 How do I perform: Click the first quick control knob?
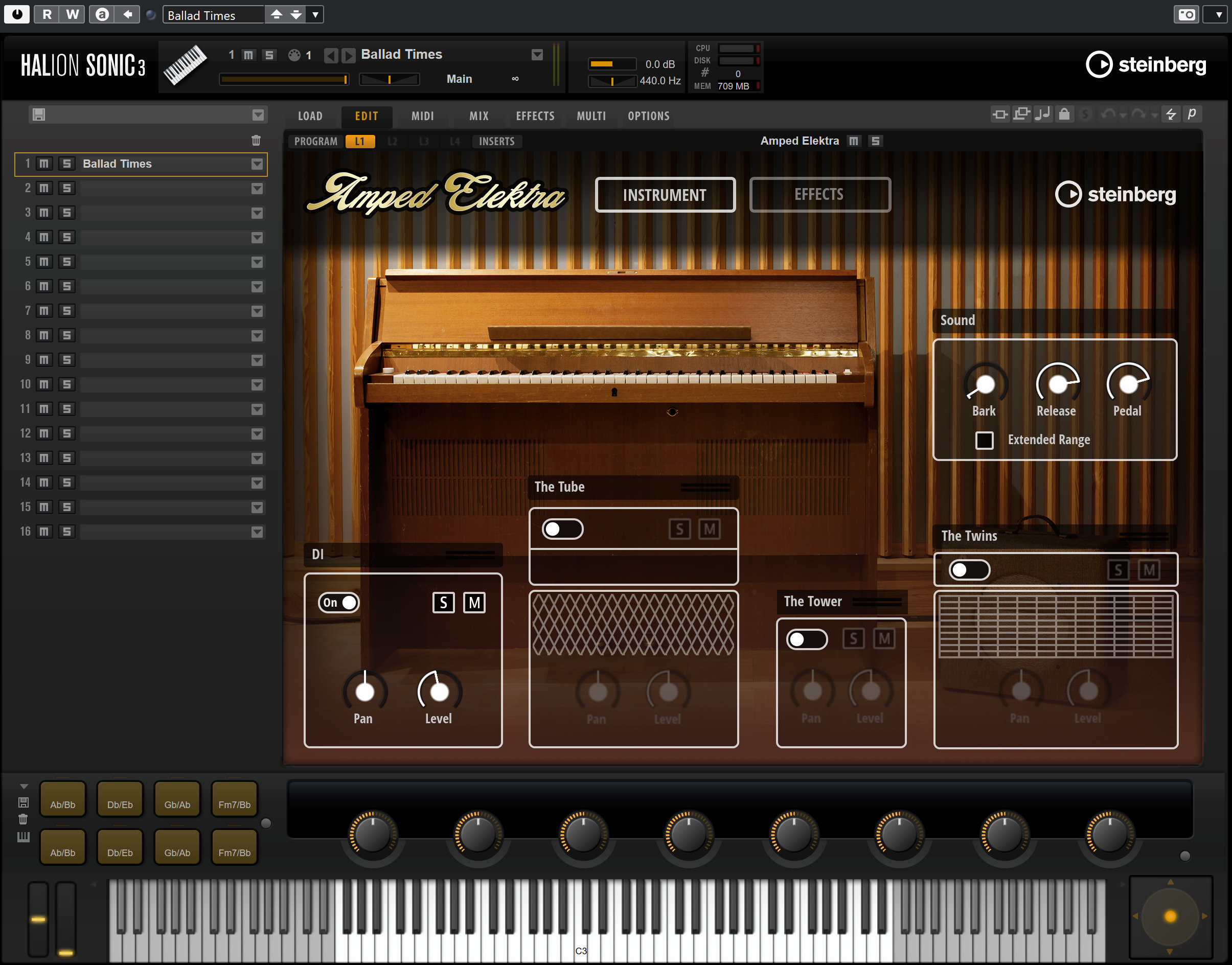pos(373,834)
